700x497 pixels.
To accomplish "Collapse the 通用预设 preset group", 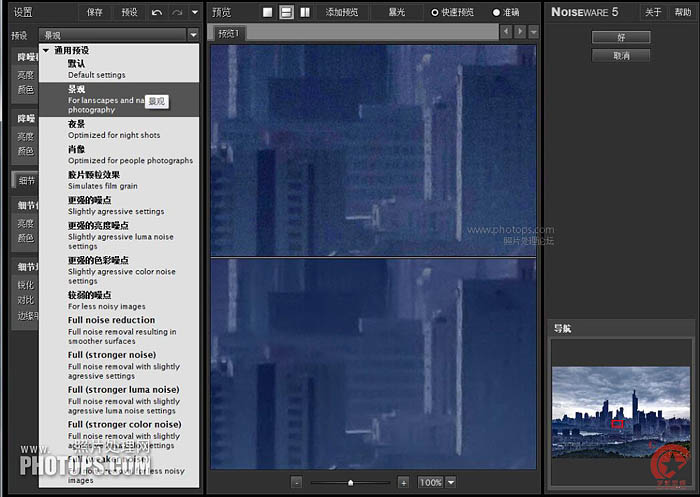I will (x=45, y=50).
